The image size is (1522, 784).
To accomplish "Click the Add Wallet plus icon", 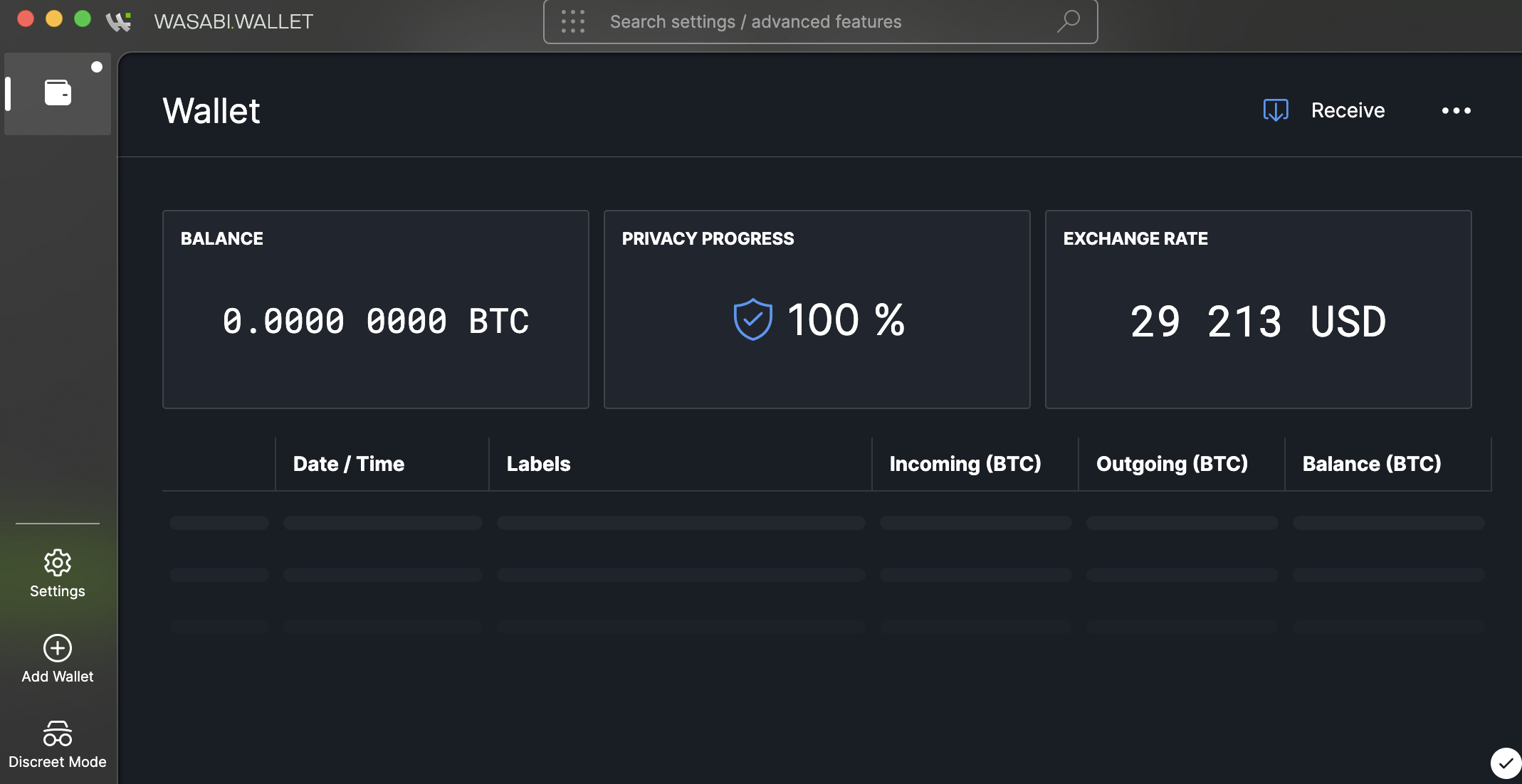I will tap(57, 649).
